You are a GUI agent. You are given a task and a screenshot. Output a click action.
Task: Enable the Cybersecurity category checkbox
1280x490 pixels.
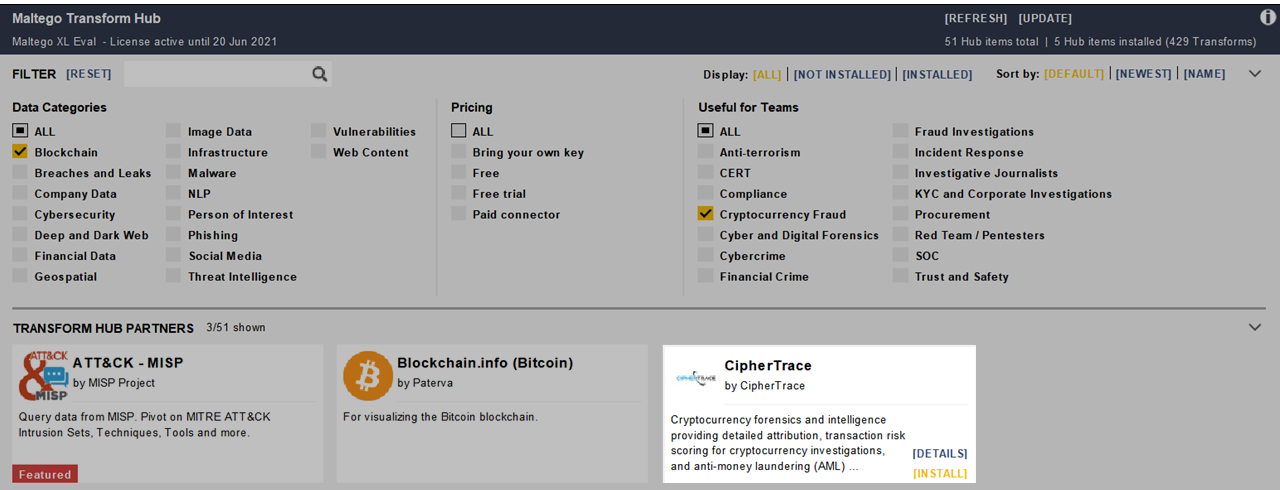(x=20, y=214)
